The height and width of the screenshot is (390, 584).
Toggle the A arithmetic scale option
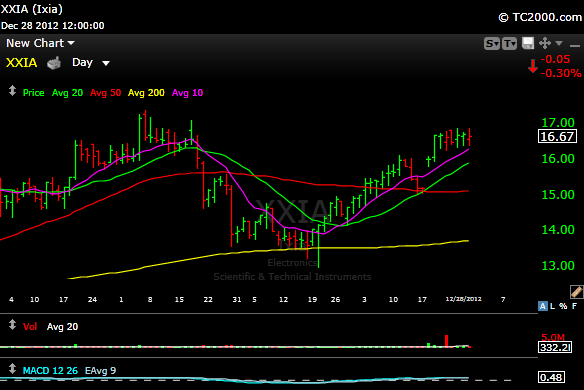click(543, 306)
